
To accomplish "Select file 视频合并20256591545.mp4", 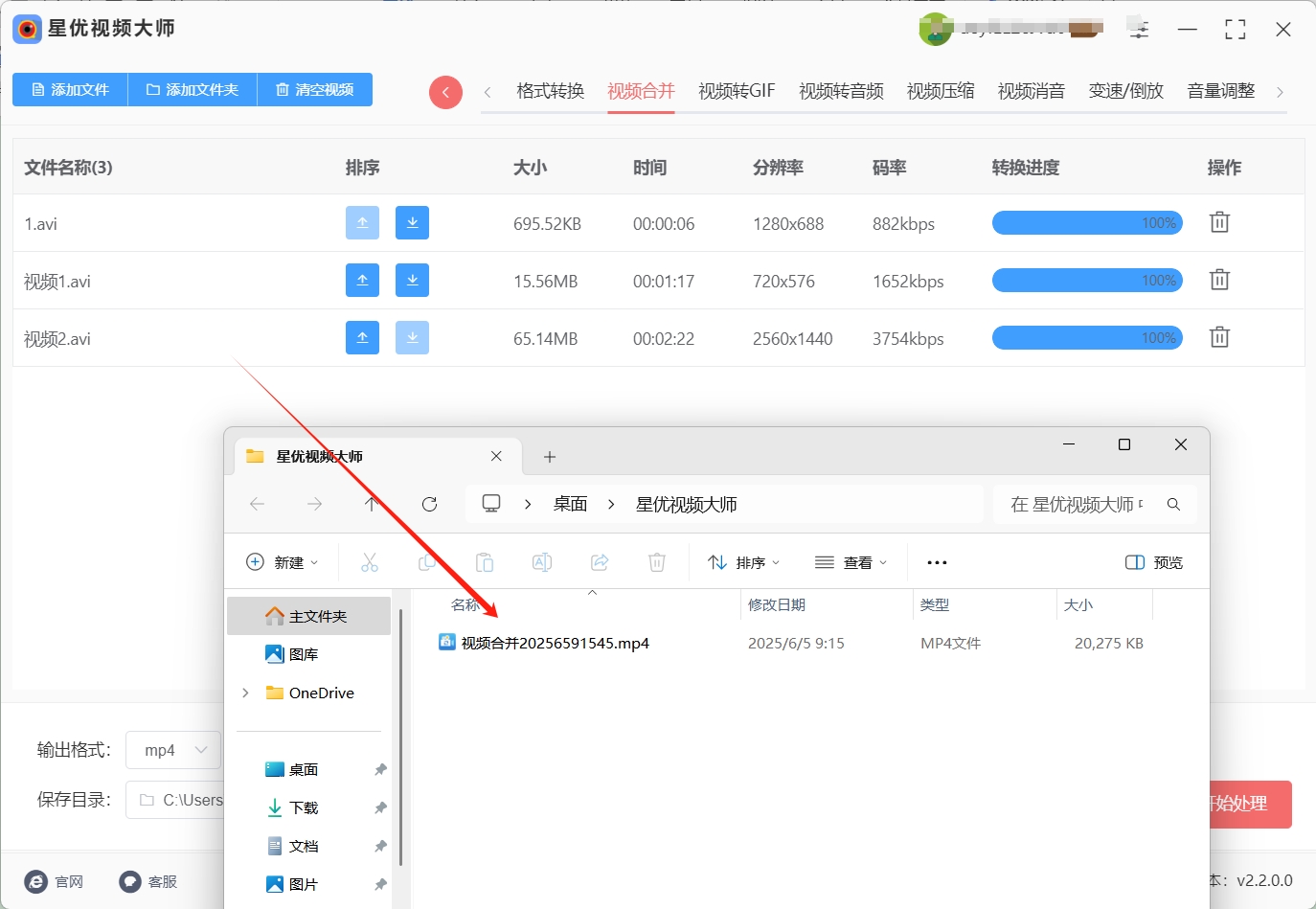I will [556, 643].
